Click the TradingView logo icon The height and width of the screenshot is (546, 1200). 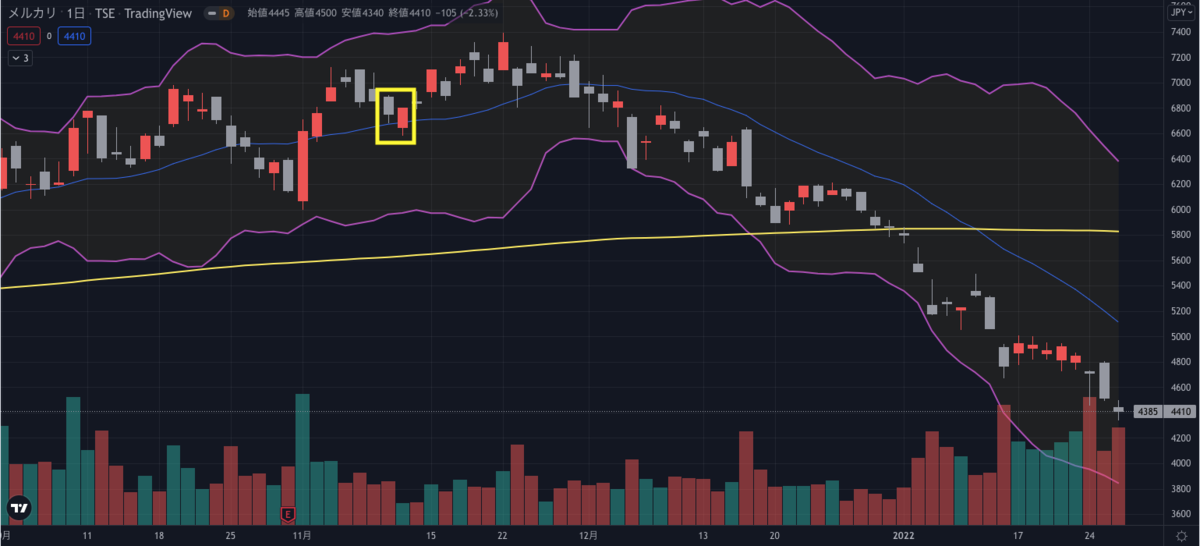[19, 508]
